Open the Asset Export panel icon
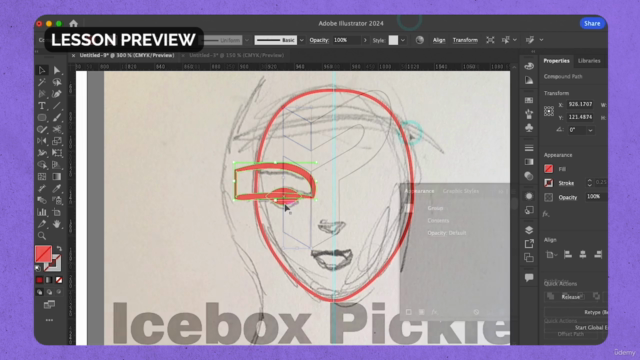The image size is (640, 360). (529, 244)
